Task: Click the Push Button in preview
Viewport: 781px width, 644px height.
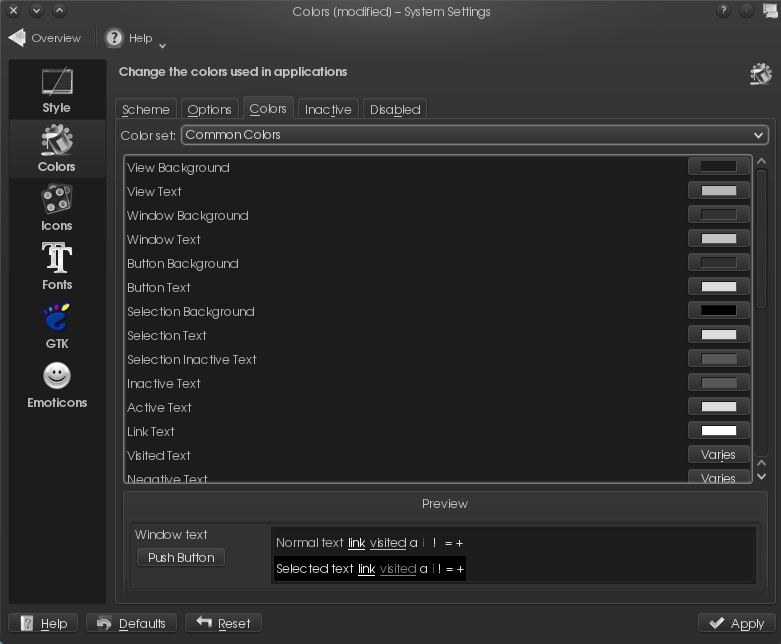Action: pos(181,557)
